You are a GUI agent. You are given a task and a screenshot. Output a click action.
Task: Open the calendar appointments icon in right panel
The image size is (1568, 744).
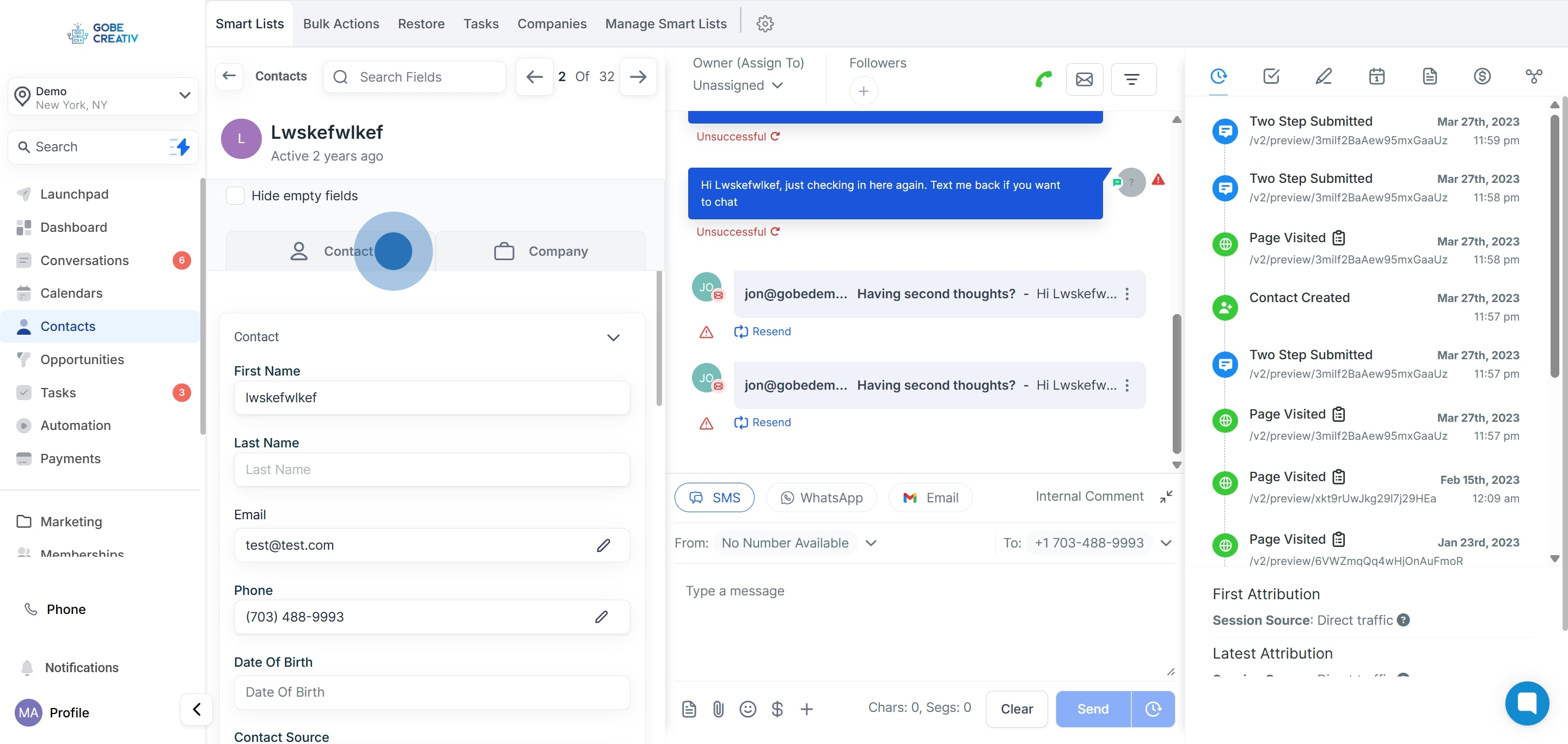tap(1376, 77)
